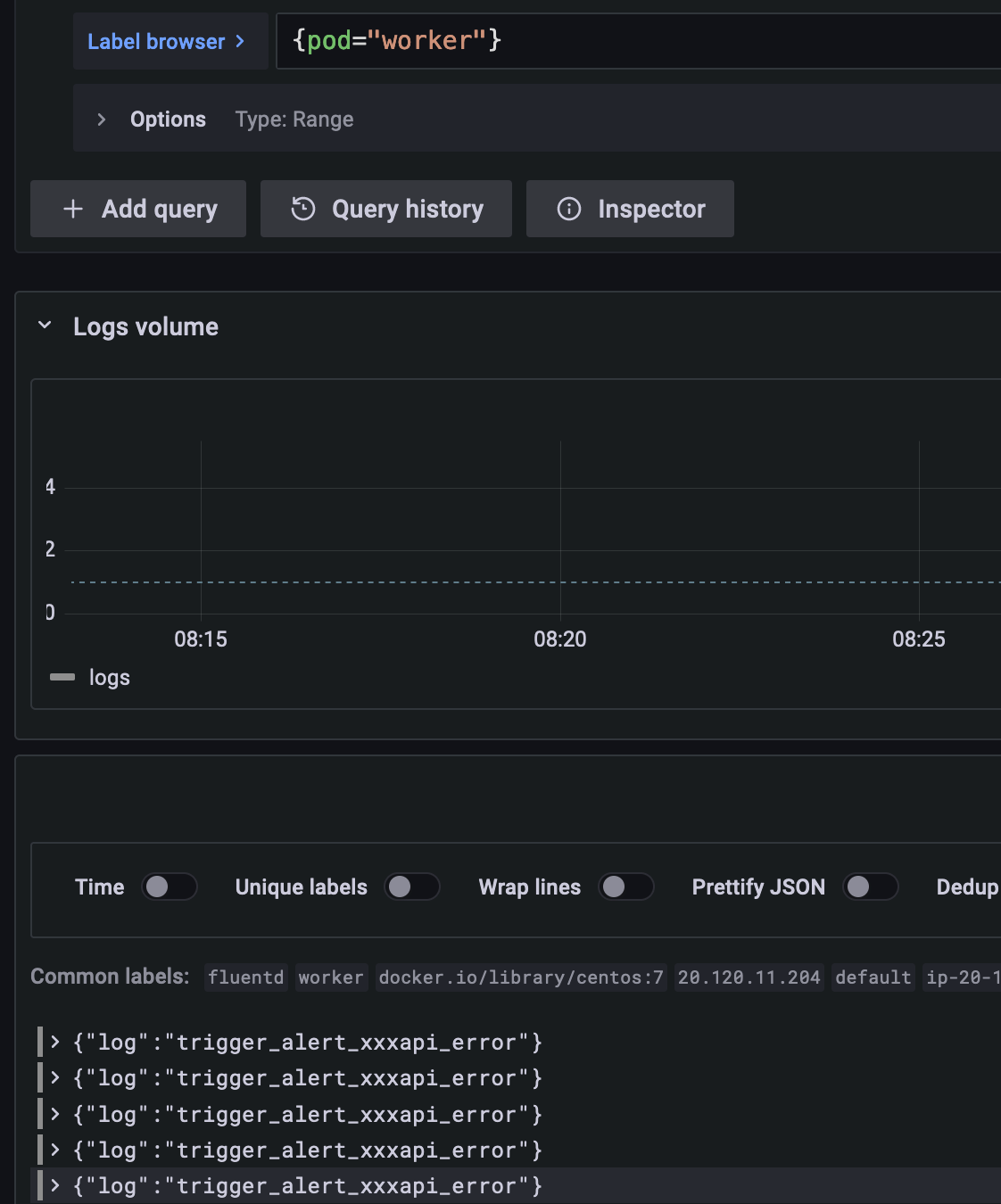1001x1204 pixels.
Task: Click the query input field with pod="worker"
Action: click(639, 41)
